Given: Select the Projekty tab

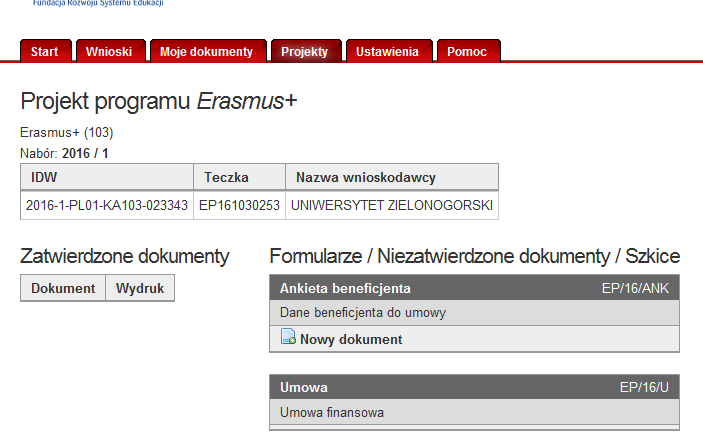Looking at the screenshot, I should pyautogui.click(x=306, y=51).
